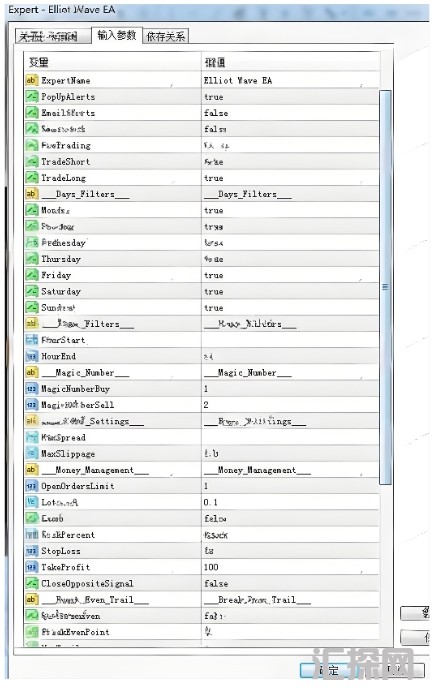
Task: Click the icon beside the Friday parameter
Action: pyautogui.click(x=32, y=275)
